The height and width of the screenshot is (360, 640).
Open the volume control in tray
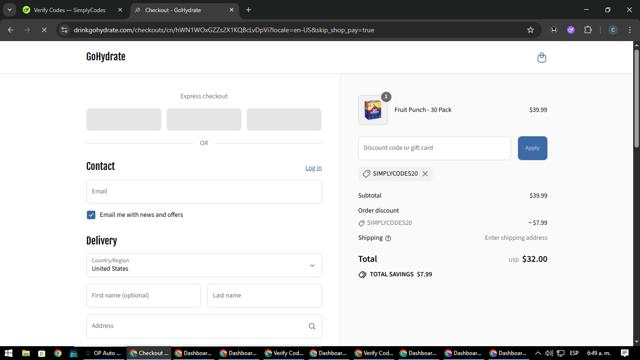[x=549, y=353]
